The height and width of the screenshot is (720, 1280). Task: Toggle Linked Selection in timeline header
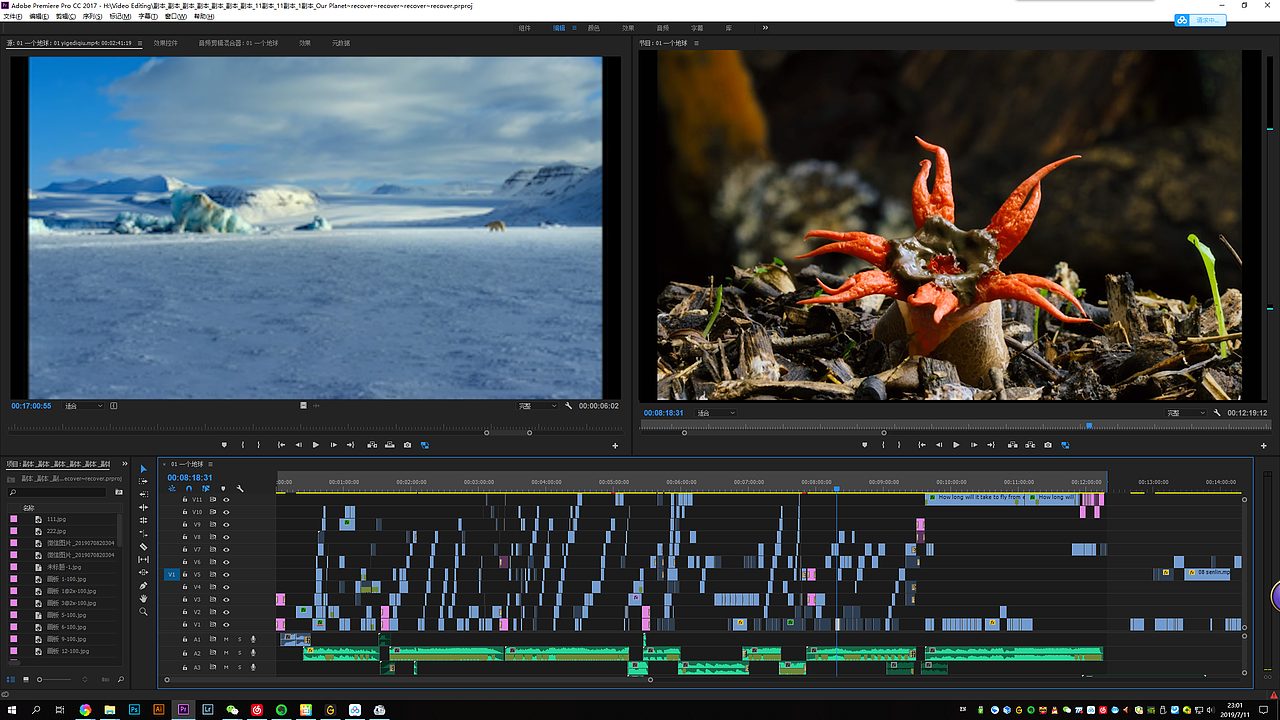coord(205,489)
